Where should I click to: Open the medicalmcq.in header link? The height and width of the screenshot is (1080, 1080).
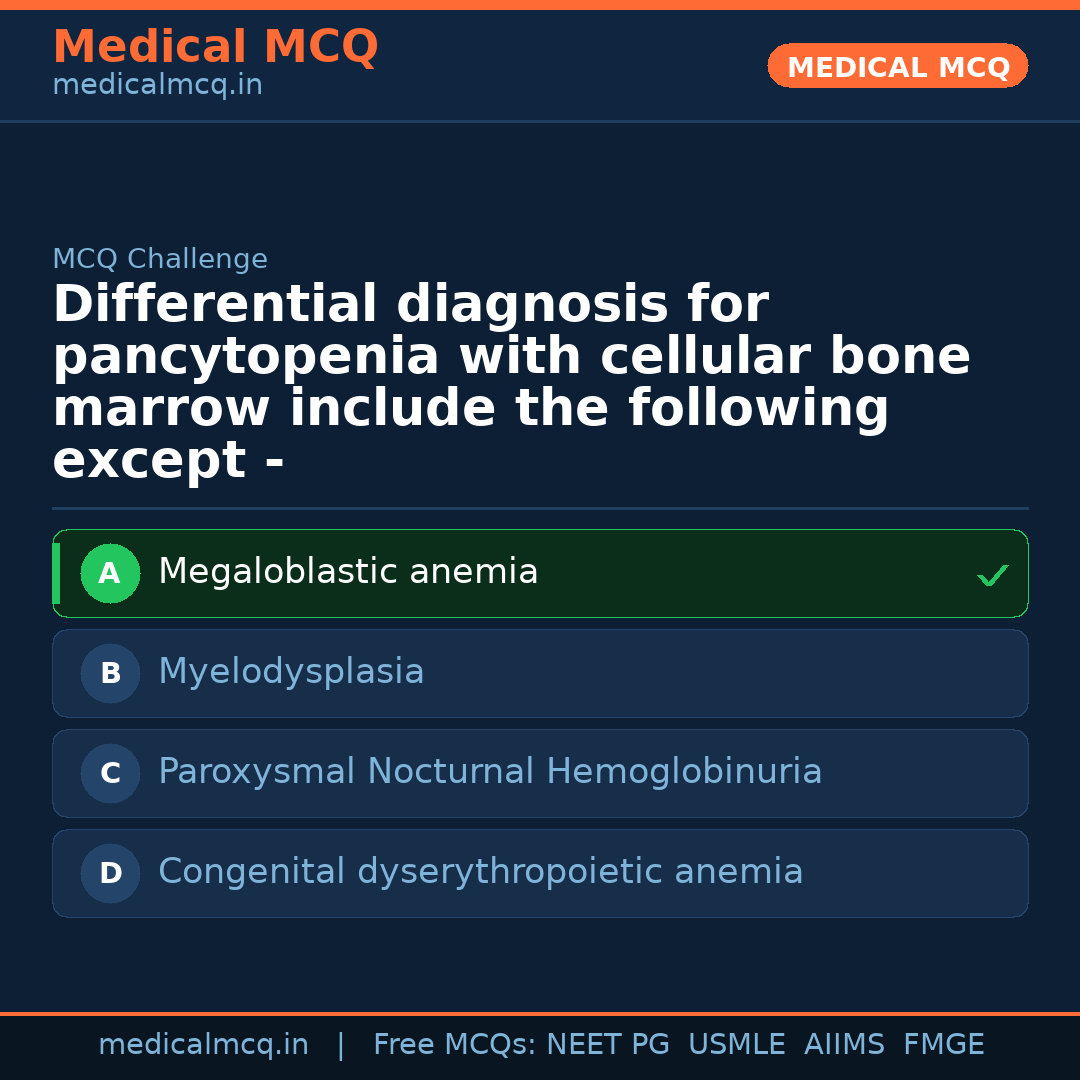point(157,86)
